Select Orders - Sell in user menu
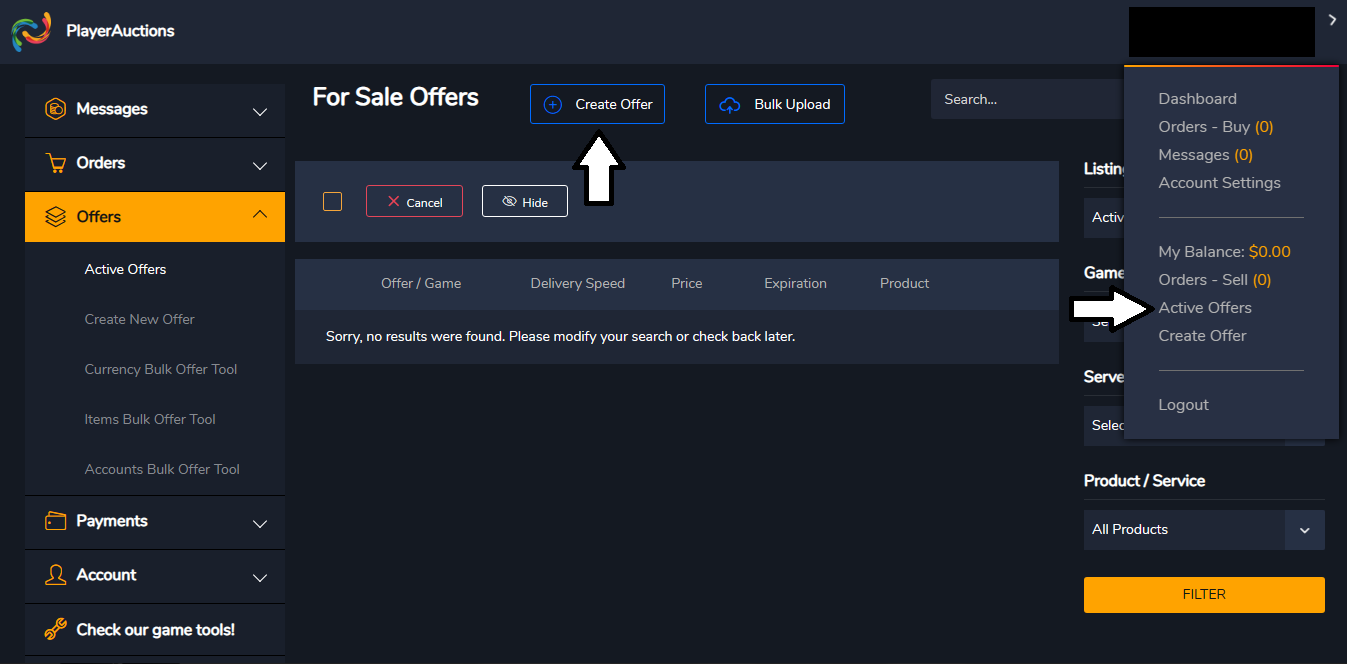The width and height of the screenshot is (1347, 664). [1215, 280]
